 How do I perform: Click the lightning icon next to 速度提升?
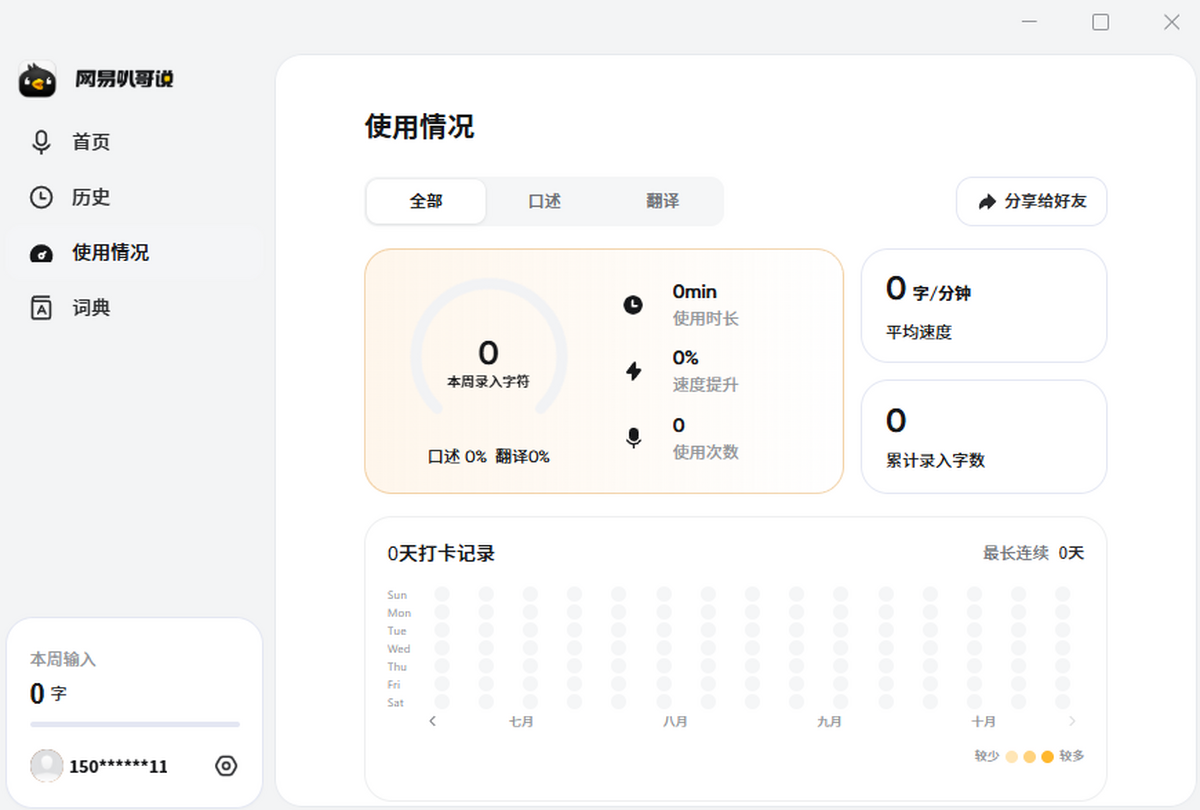[633, 371]
